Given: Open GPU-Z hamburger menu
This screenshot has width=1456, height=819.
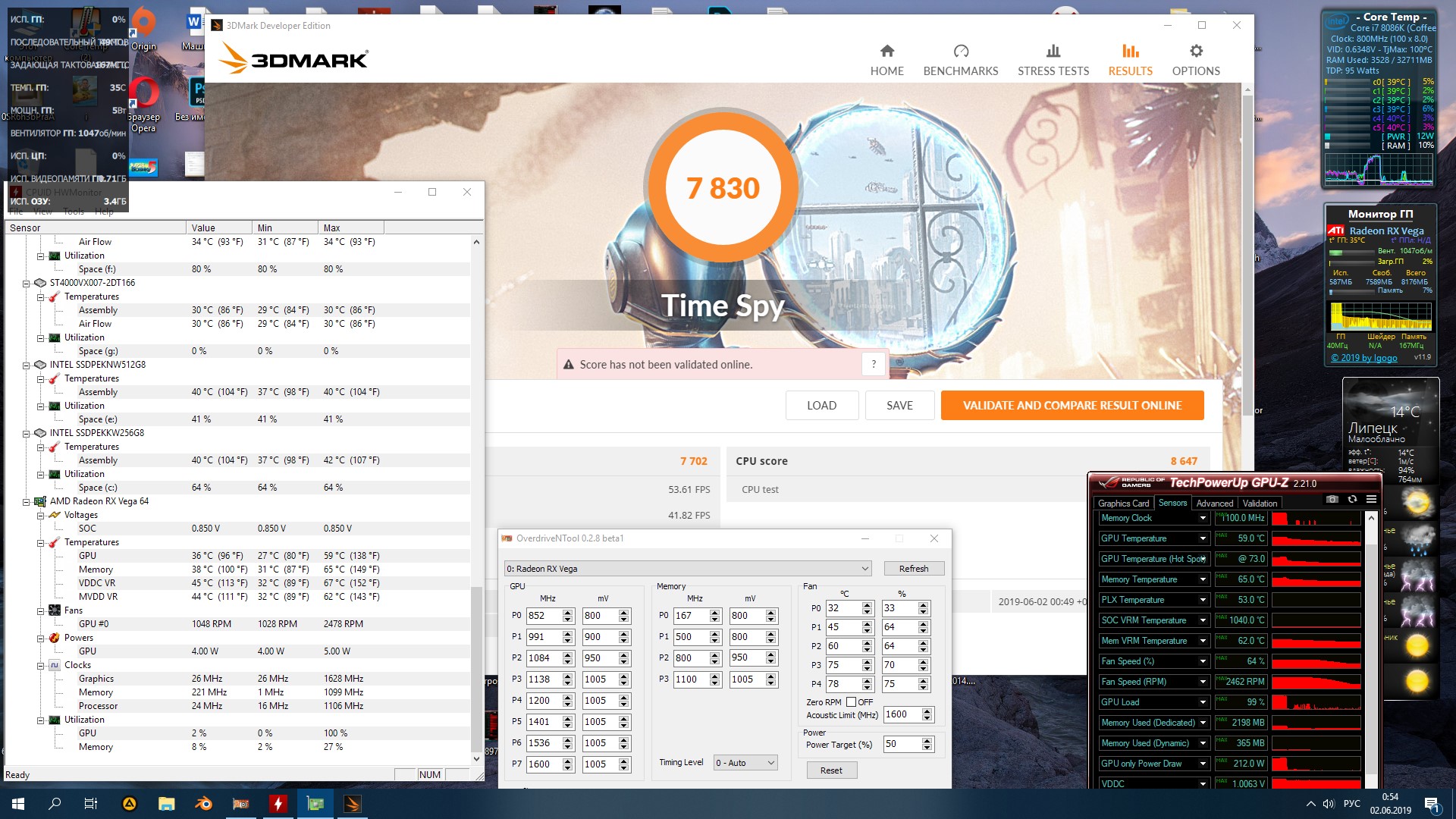Looking at the screenshot, I should (x=1371, y=499).
